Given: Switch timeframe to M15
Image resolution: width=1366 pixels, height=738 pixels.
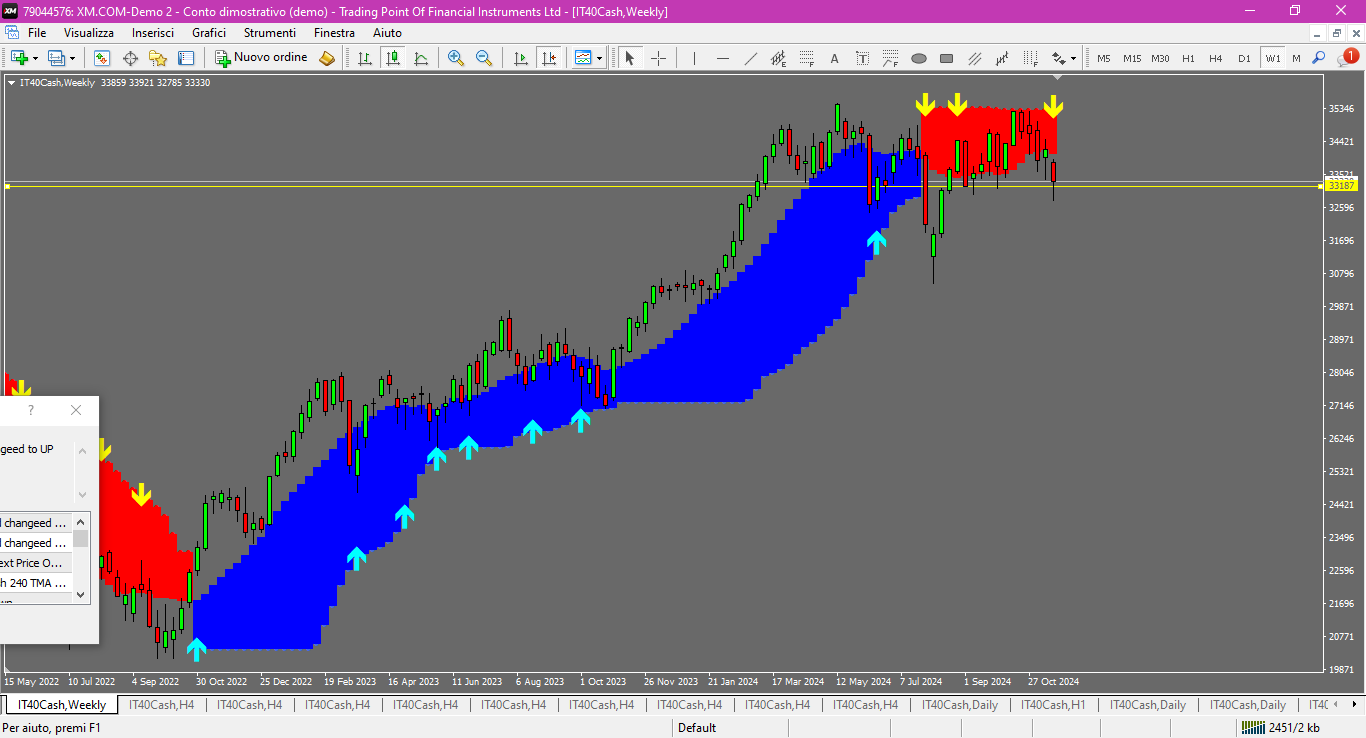Looking at the screenshot, I should coord(1131,58).
